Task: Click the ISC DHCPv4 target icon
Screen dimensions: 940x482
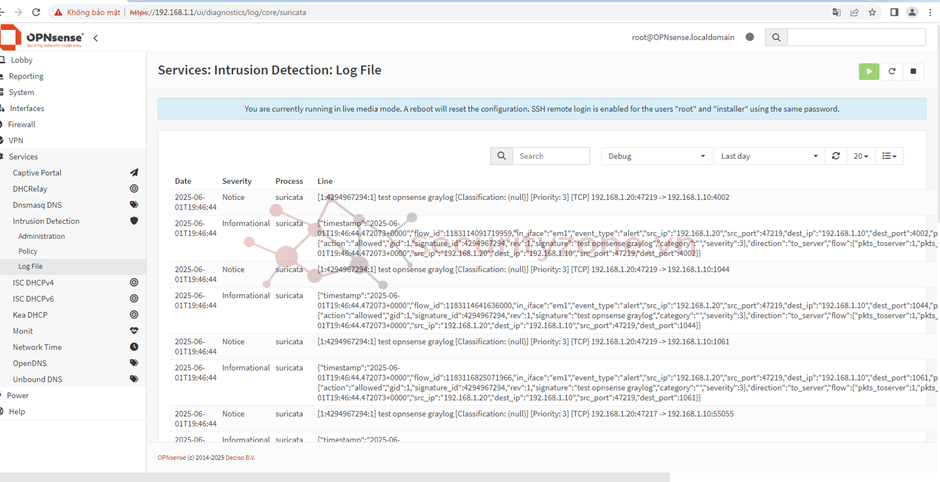Action: pyautogui.click(x=134, y=282)
